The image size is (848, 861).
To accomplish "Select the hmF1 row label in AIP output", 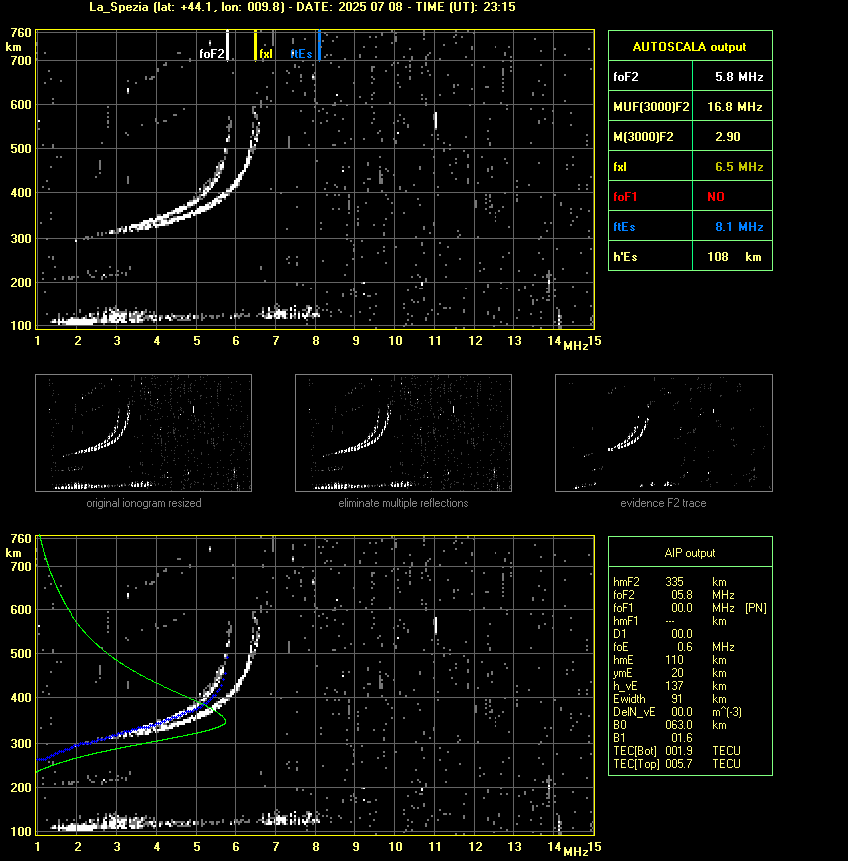I will 626,621.
